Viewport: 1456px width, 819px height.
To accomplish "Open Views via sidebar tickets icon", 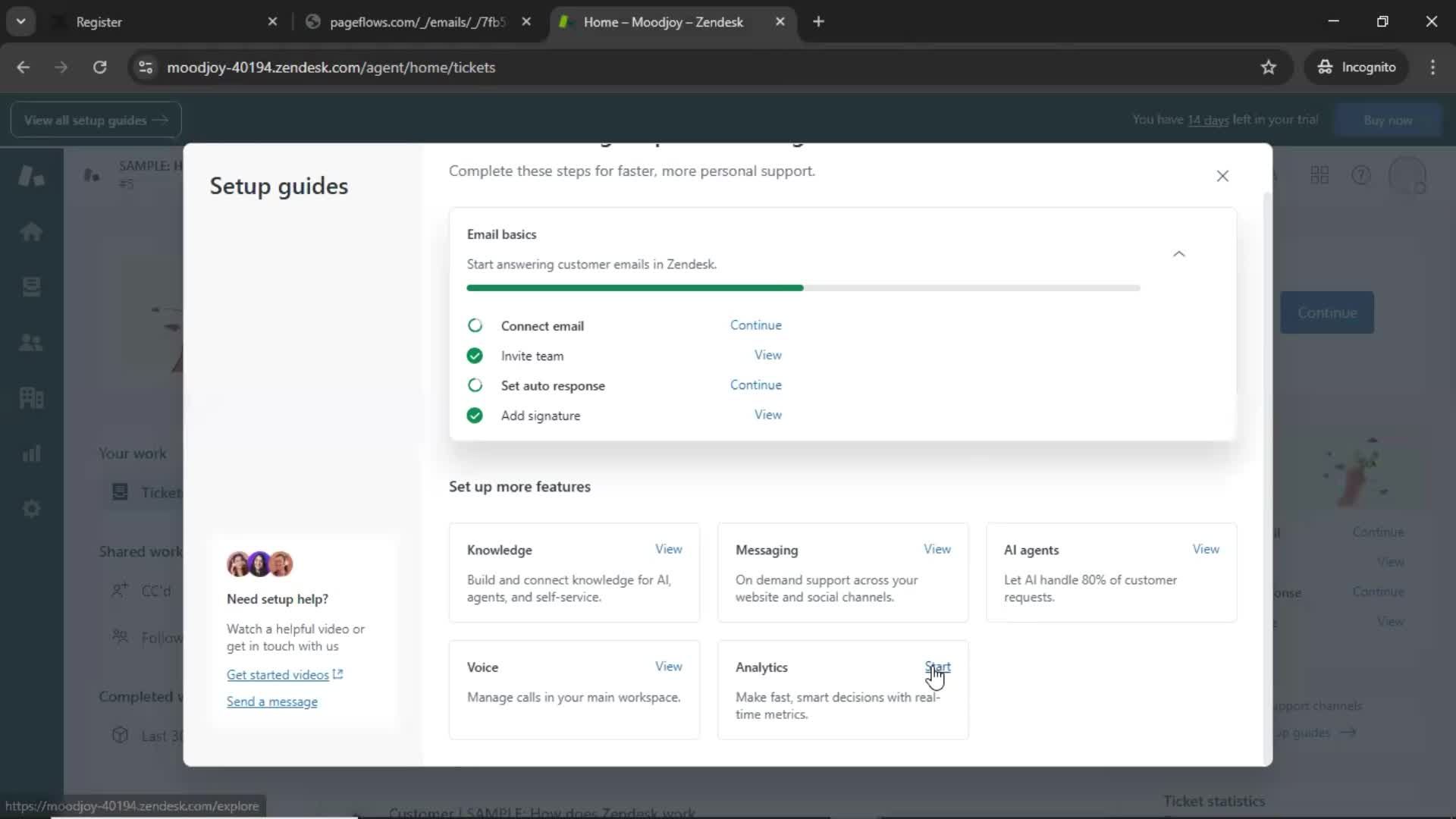I will coord(31,287).
